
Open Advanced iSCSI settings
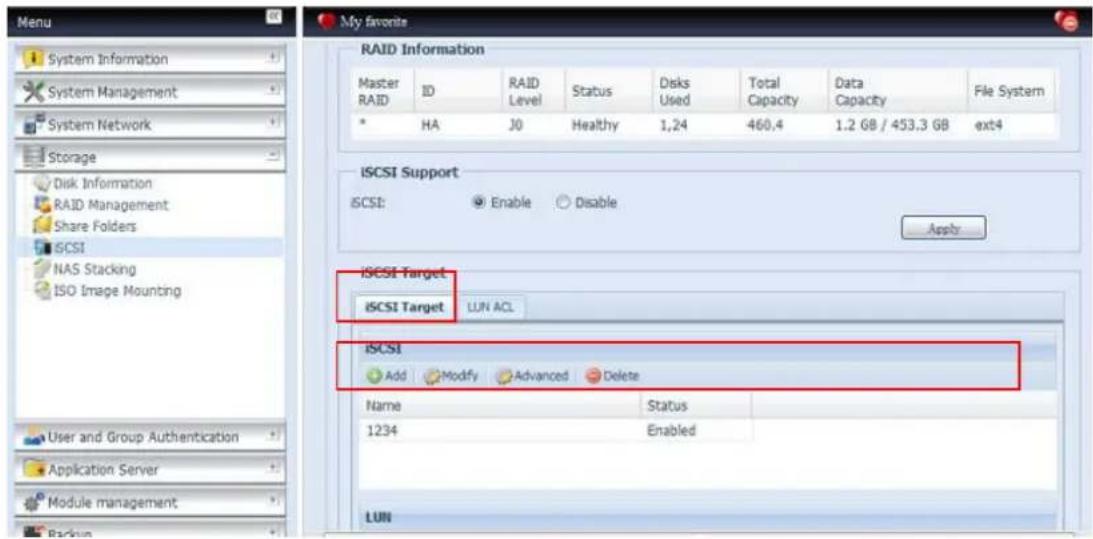(533, 376)
